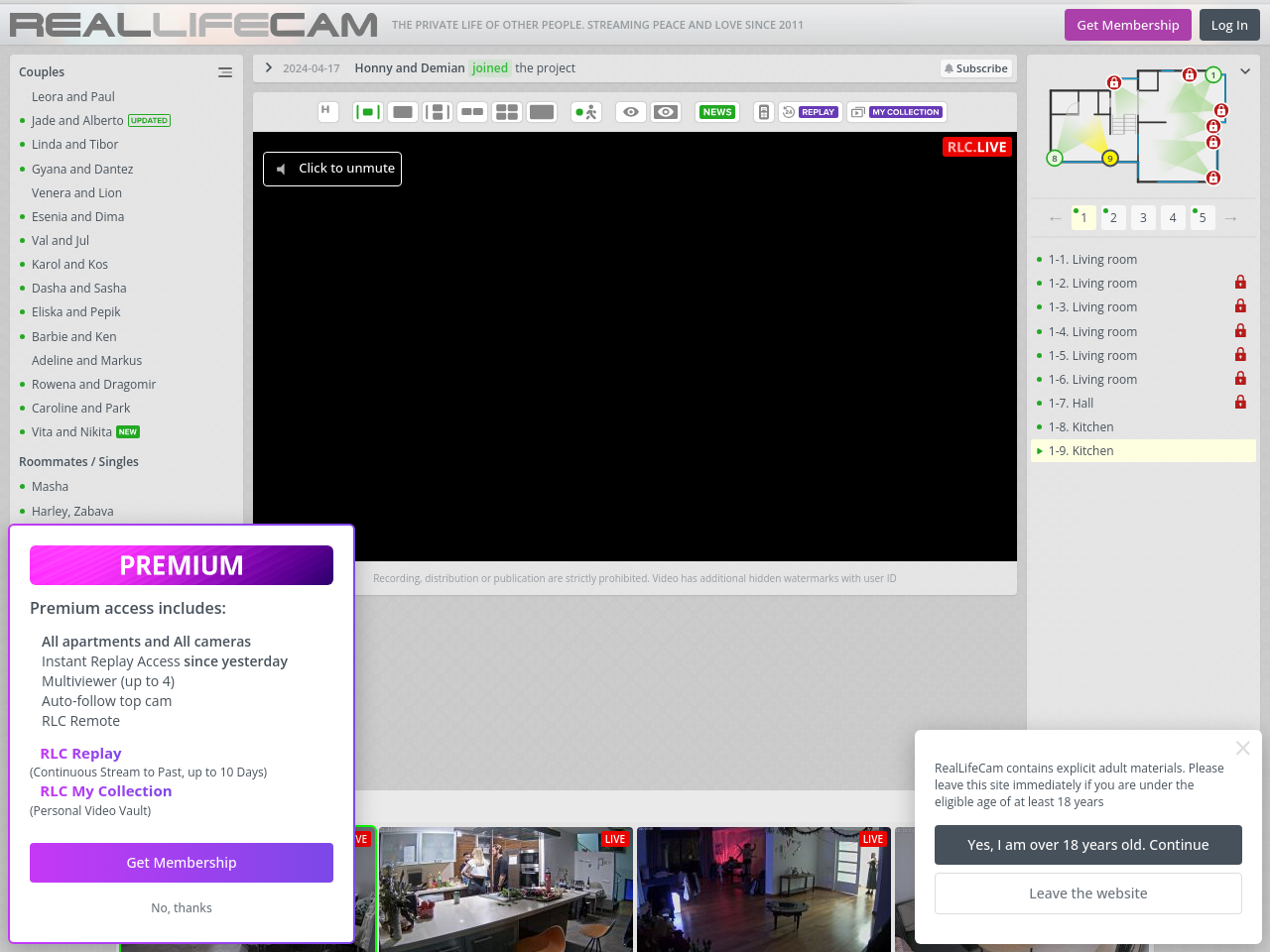Viewport: 1270px width, 952px height.
Task: Collapse the floor plan panel using chevron
Action: [x=1245, y=71]
